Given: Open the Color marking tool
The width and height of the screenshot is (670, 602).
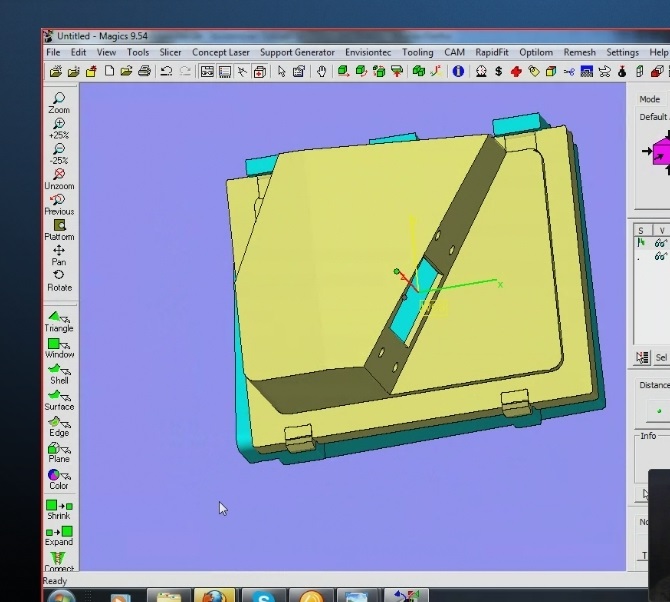Looking at the screenshot, I should tap(59, 478).
